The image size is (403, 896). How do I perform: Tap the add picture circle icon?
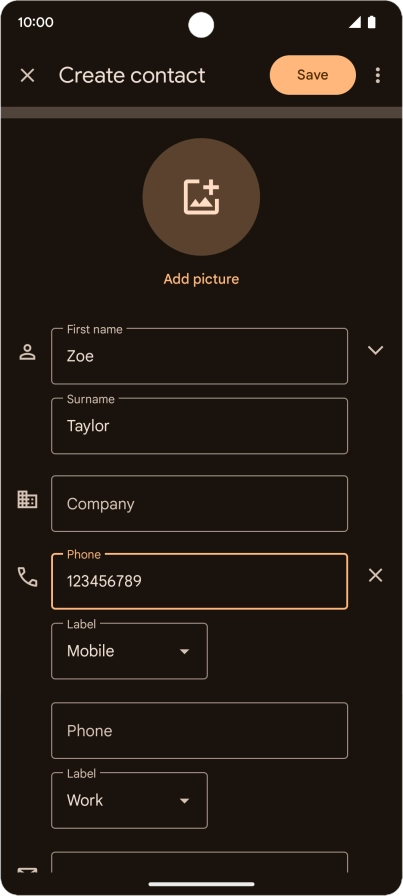[x=201, y=197]
